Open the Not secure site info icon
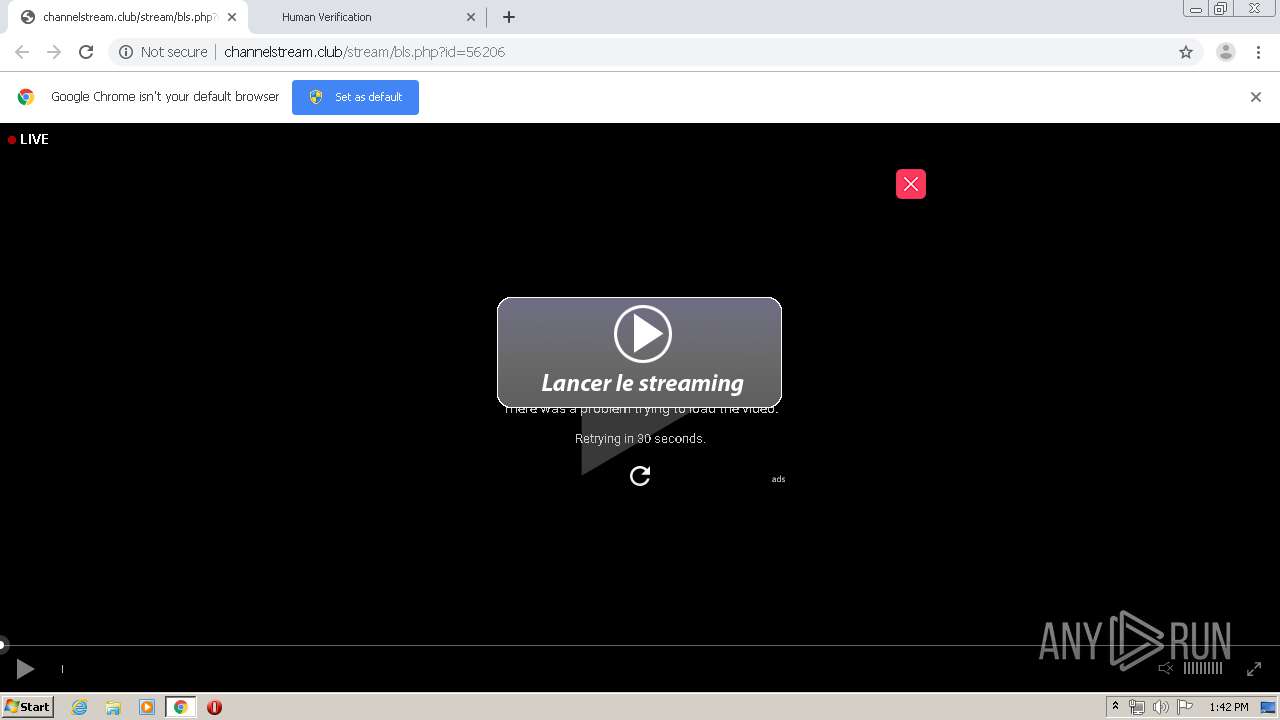 point(126,52)
